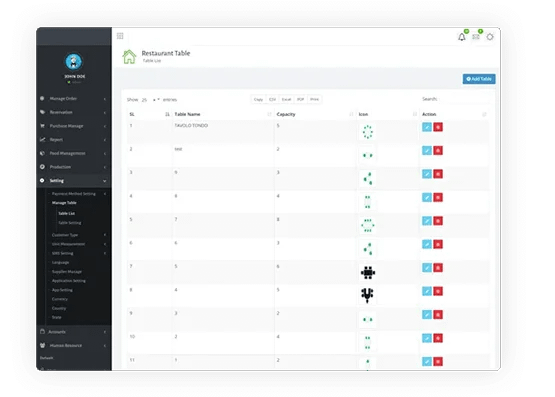Expand the Manage Order menu
Screen dimensions: 555x397
pyautogui.click(x=74, y=98)
